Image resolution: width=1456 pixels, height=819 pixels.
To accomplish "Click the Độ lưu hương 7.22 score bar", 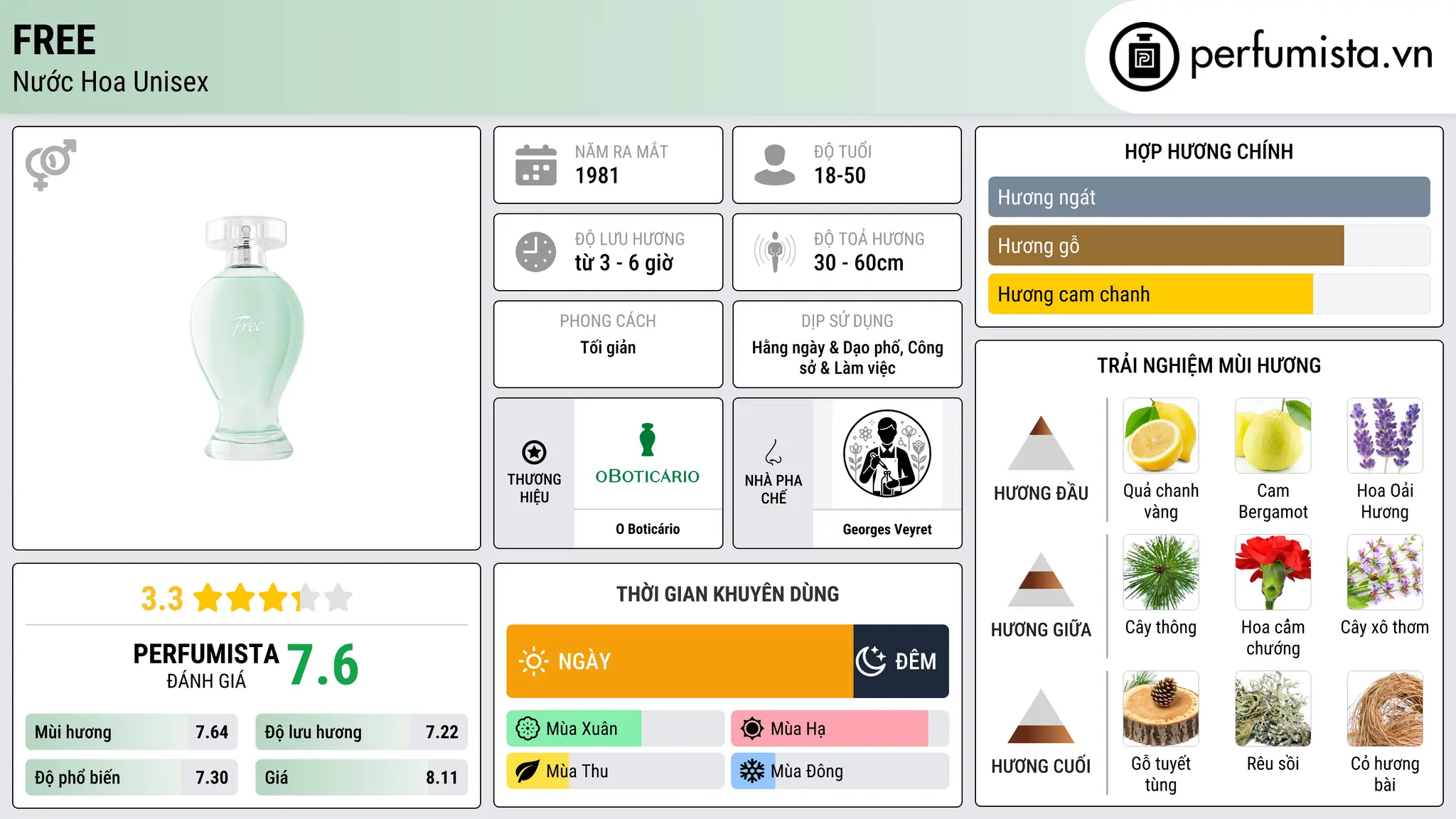I will pos(361,732).
